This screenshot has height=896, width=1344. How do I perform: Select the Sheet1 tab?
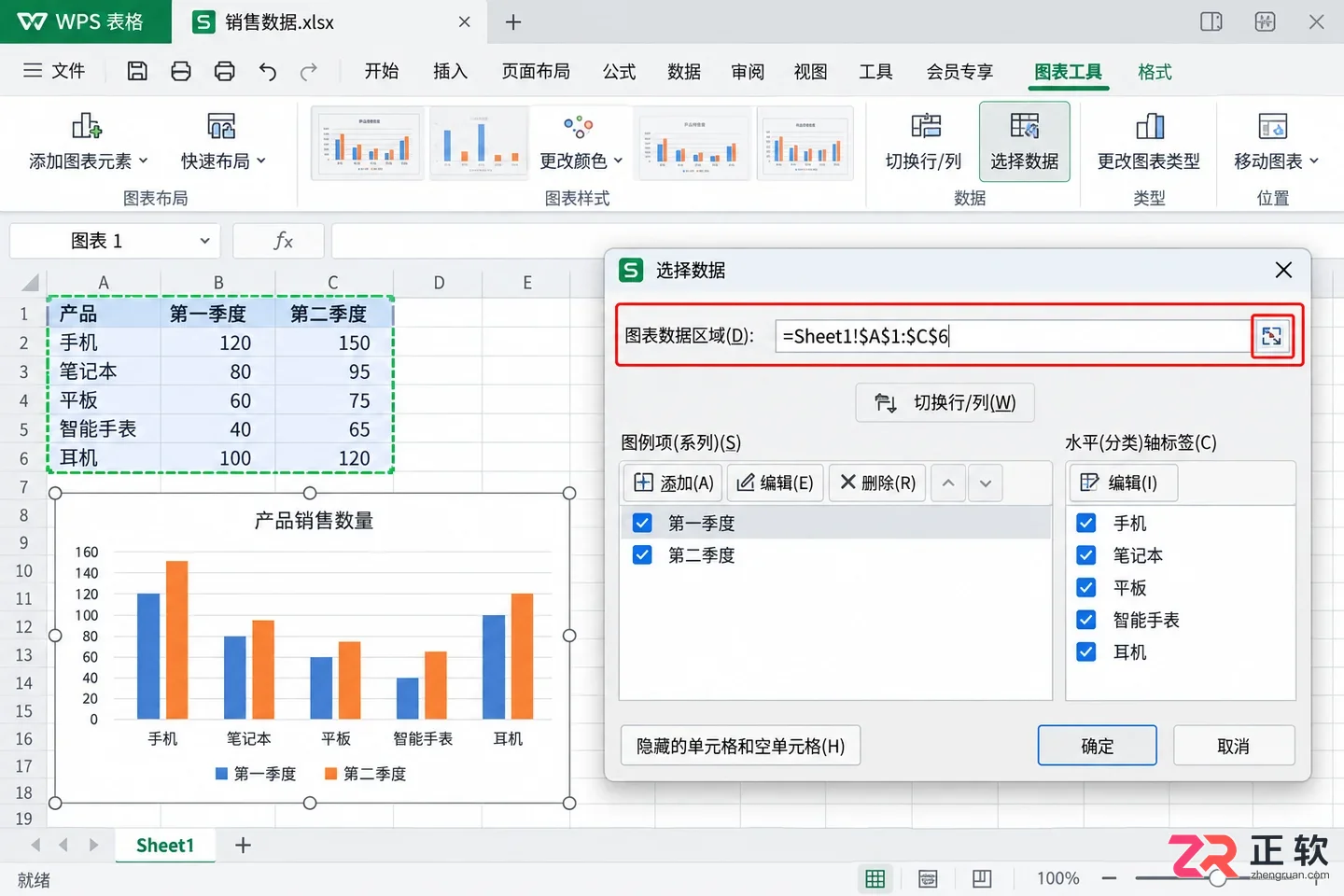[165, 846]
